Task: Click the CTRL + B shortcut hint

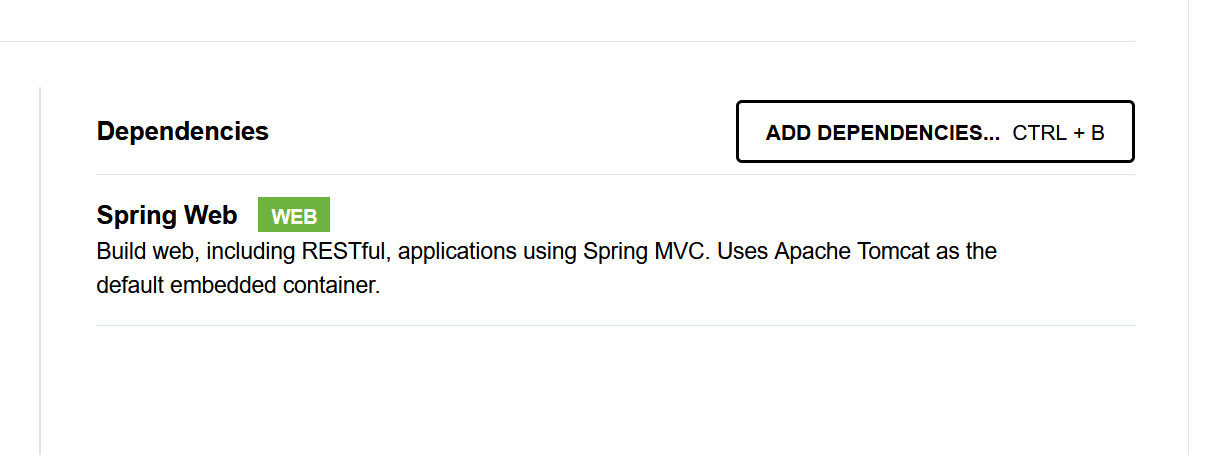Action: [1058, 133]
